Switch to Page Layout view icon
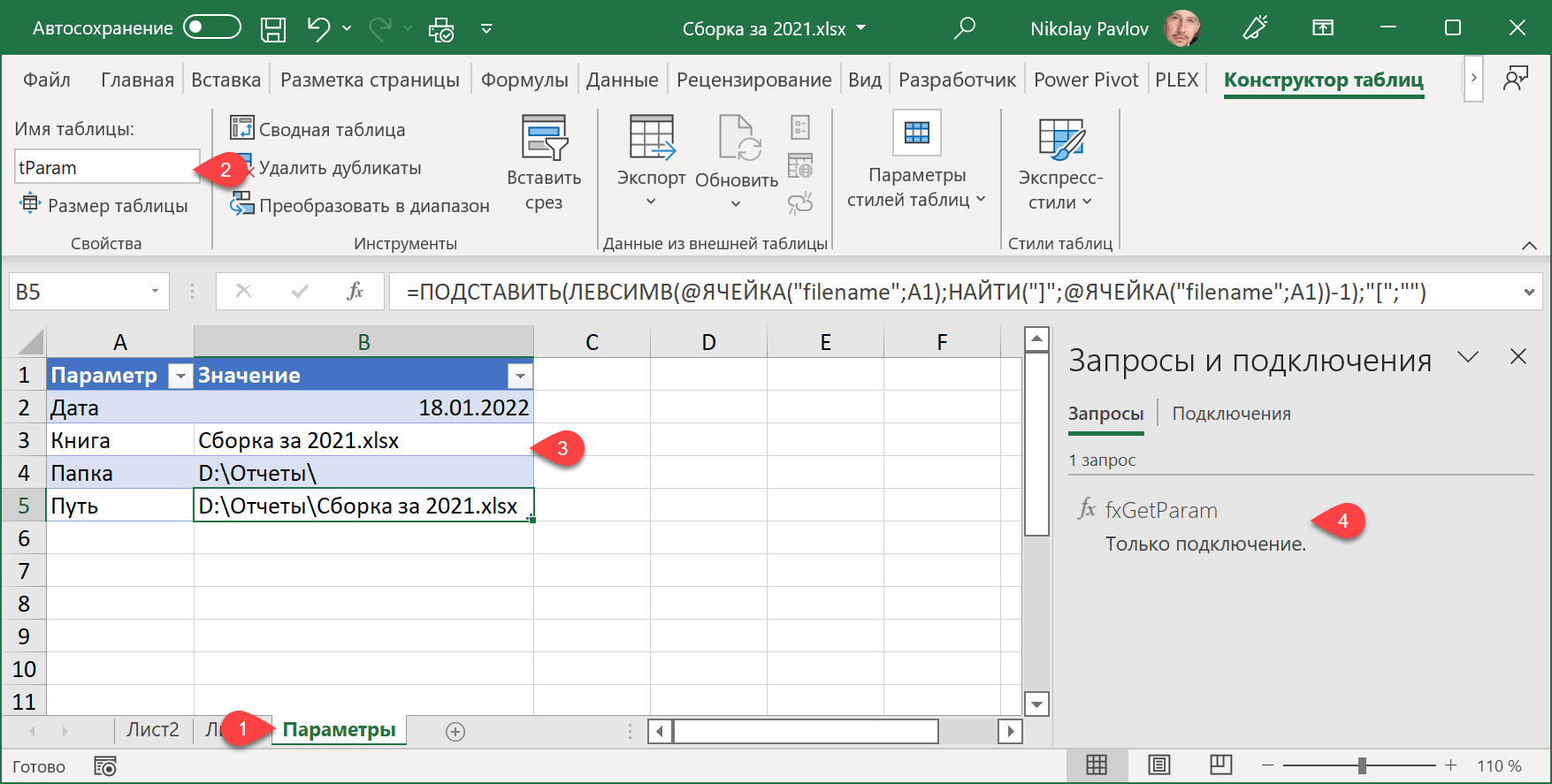The image size is (1552, 784). 1158,765
